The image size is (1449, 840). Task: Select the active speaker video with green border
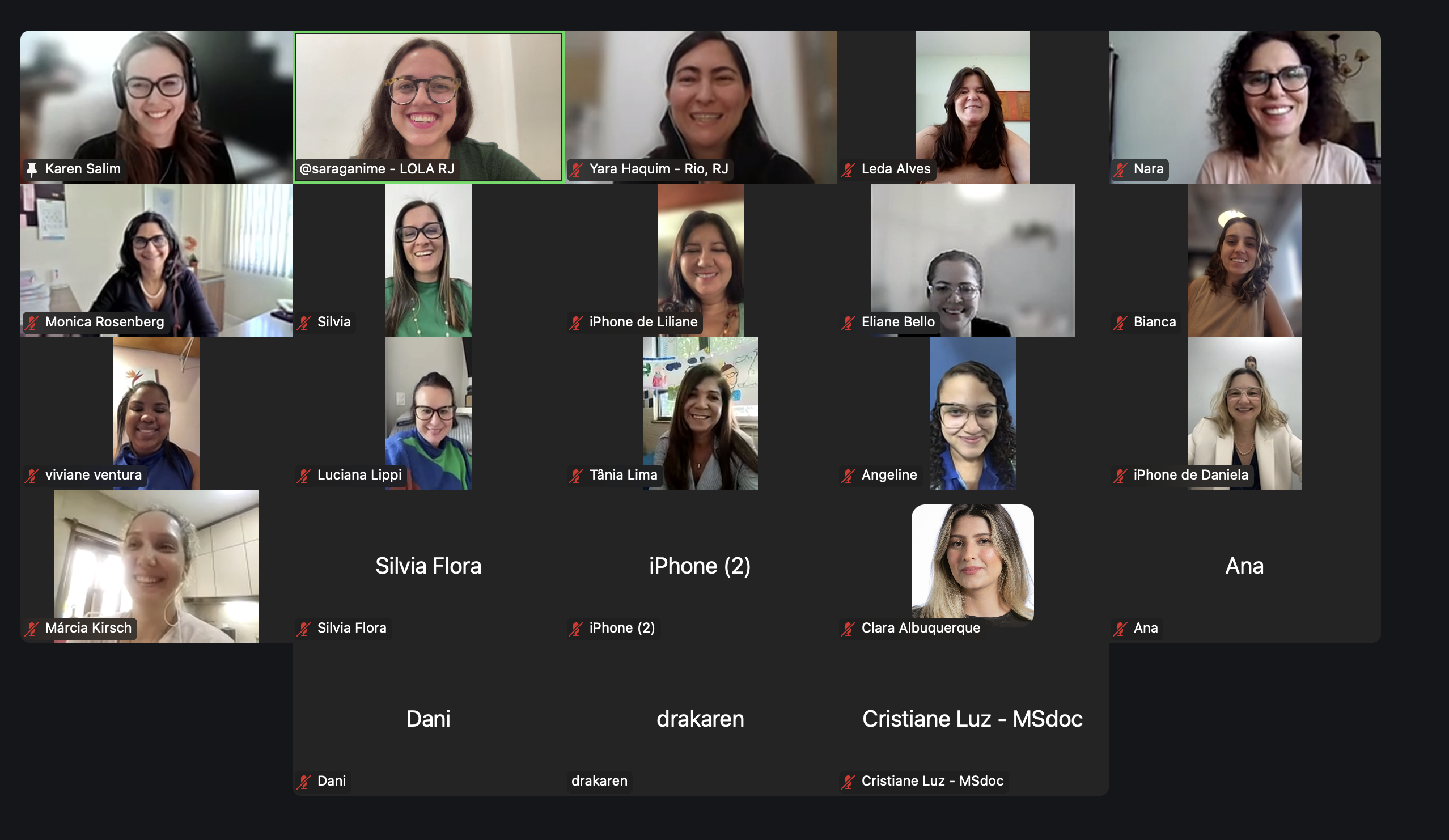pos(429,107)
